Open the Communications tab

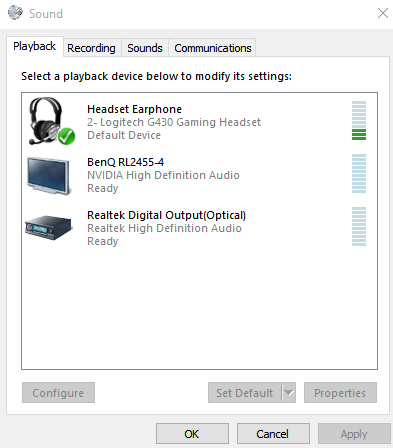pyautogui.click(x=213, y=48)
